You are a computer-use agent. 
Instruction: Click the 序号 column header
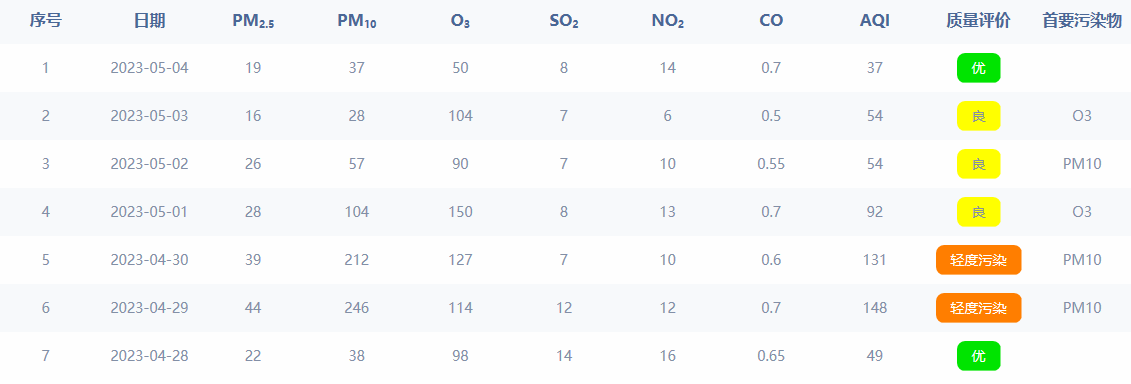coord(45,21)
